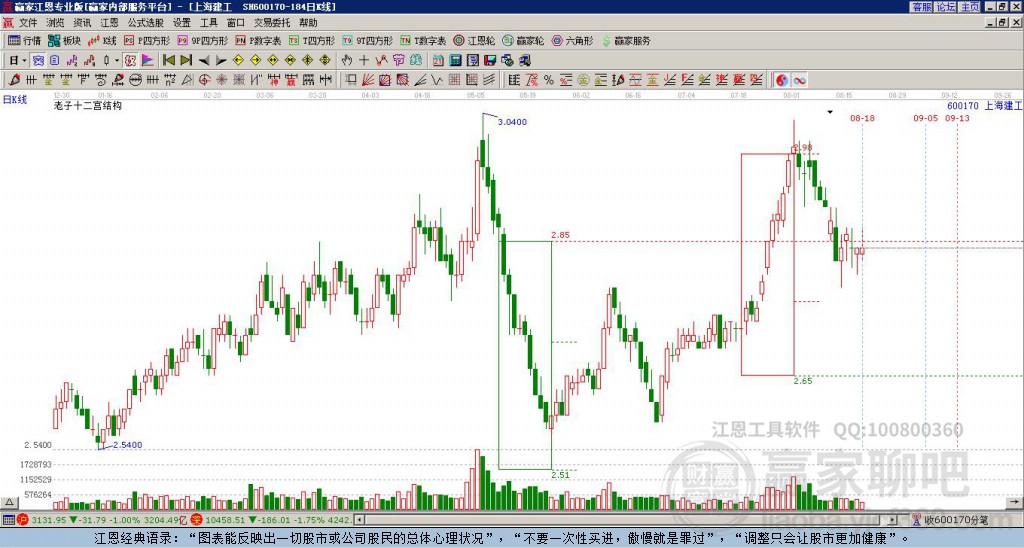
Task: Open the 论坛 forum link
Action: (946, 7)
